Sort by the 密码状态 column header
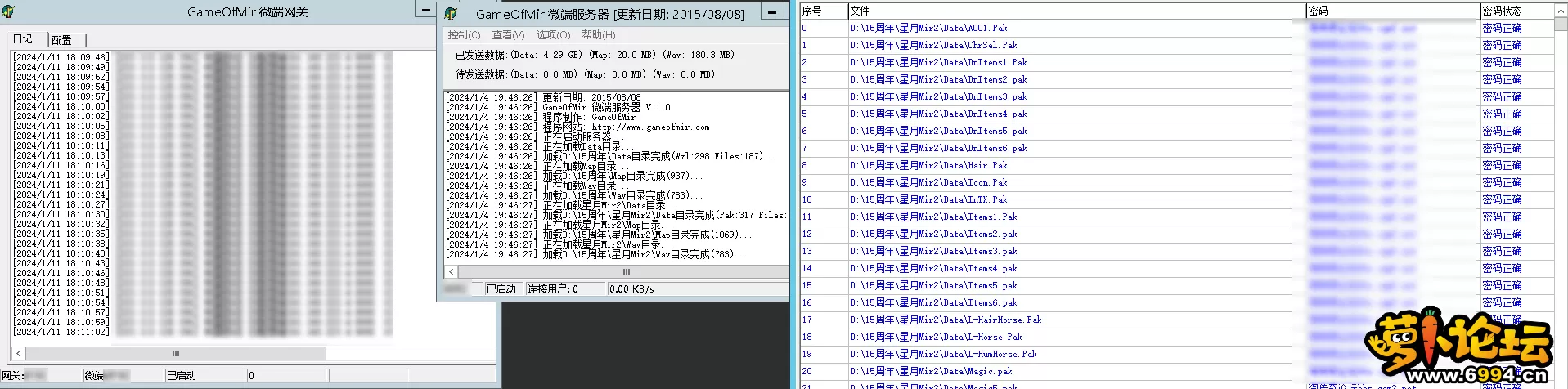 pyautogui.click(x=1516, y=11)
